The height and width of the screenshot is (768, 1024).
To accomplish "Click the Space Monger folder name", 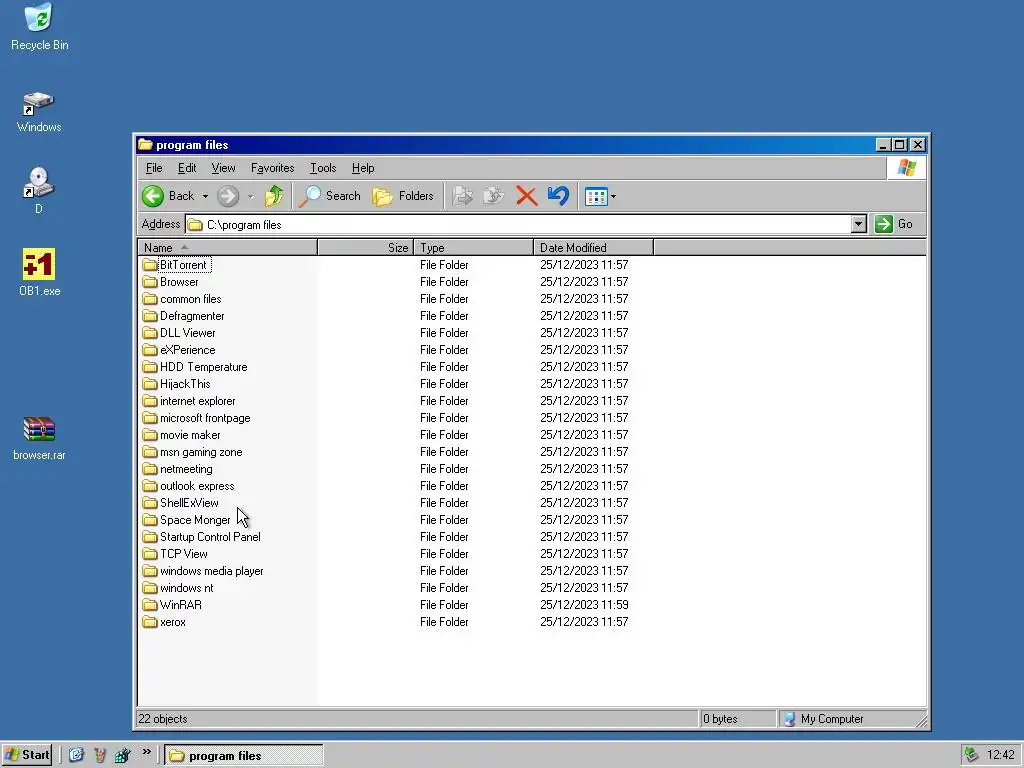I will click(x=195, y=520).
